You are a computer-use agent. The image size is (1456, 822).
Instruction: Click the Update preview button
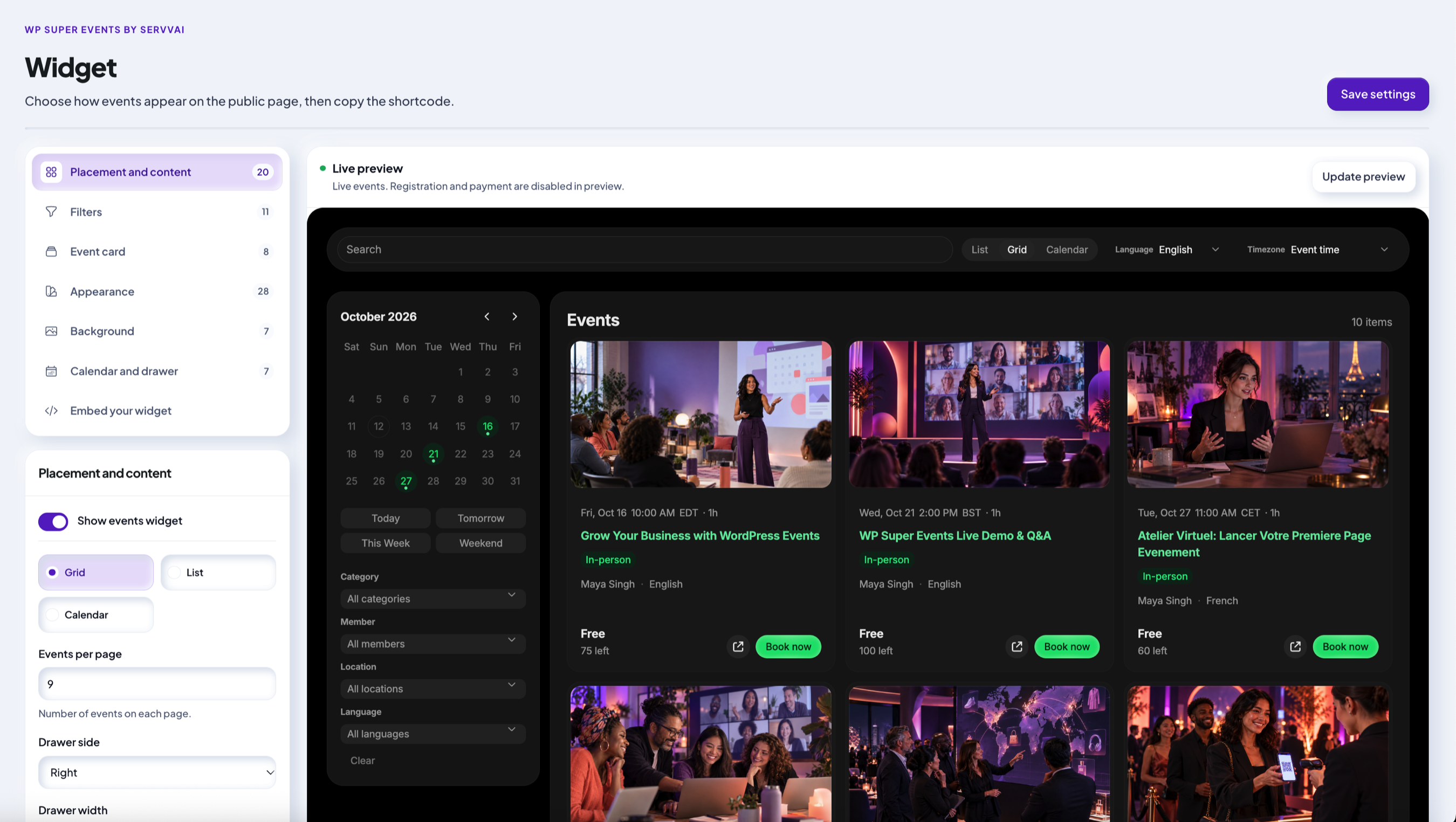coord(1363,177)
